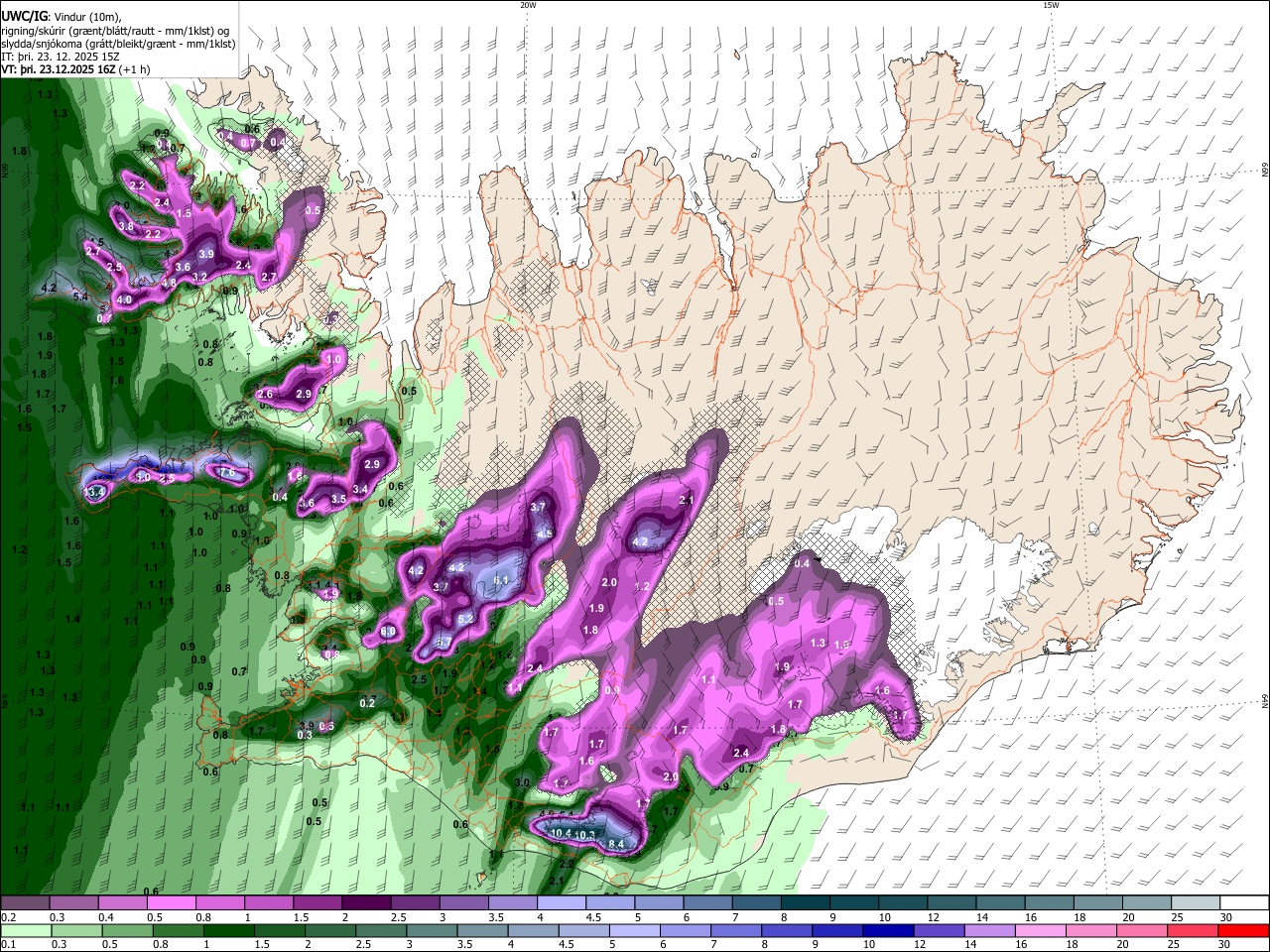Click the 'rigning/skúrir' legend description line
This screenshot has height=952, width=1270.
click(117, 30)
